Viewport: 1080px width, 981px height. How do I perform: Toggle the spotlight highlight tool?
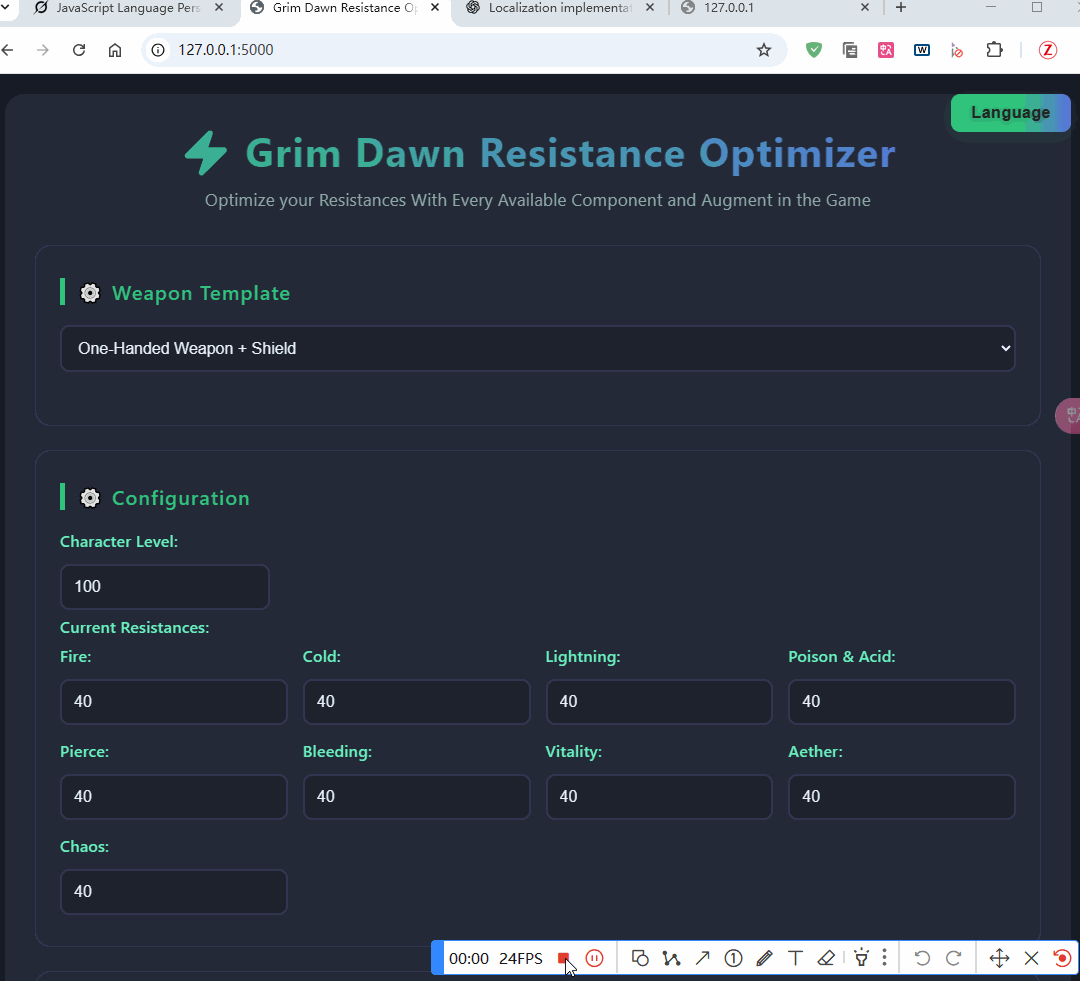(862, 958)
